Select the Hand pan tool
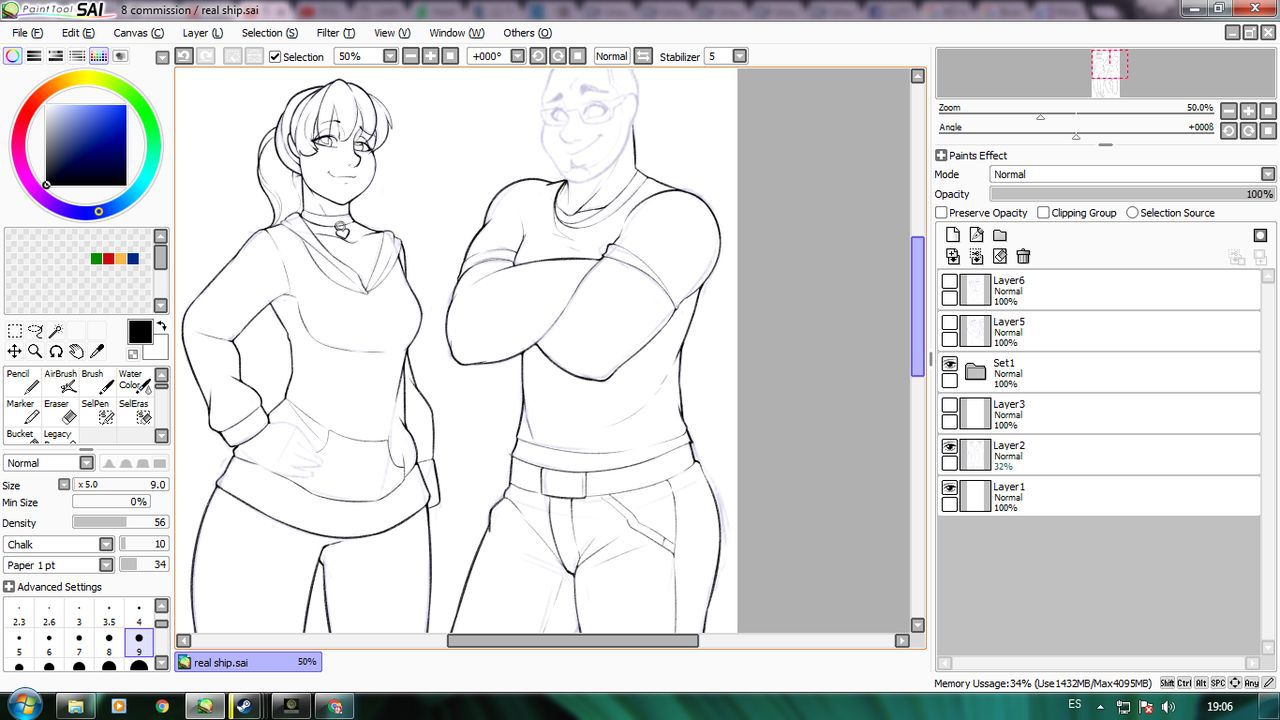Image resolution: width=1280 pixels, height=720 pixels. tap(76, 351)
